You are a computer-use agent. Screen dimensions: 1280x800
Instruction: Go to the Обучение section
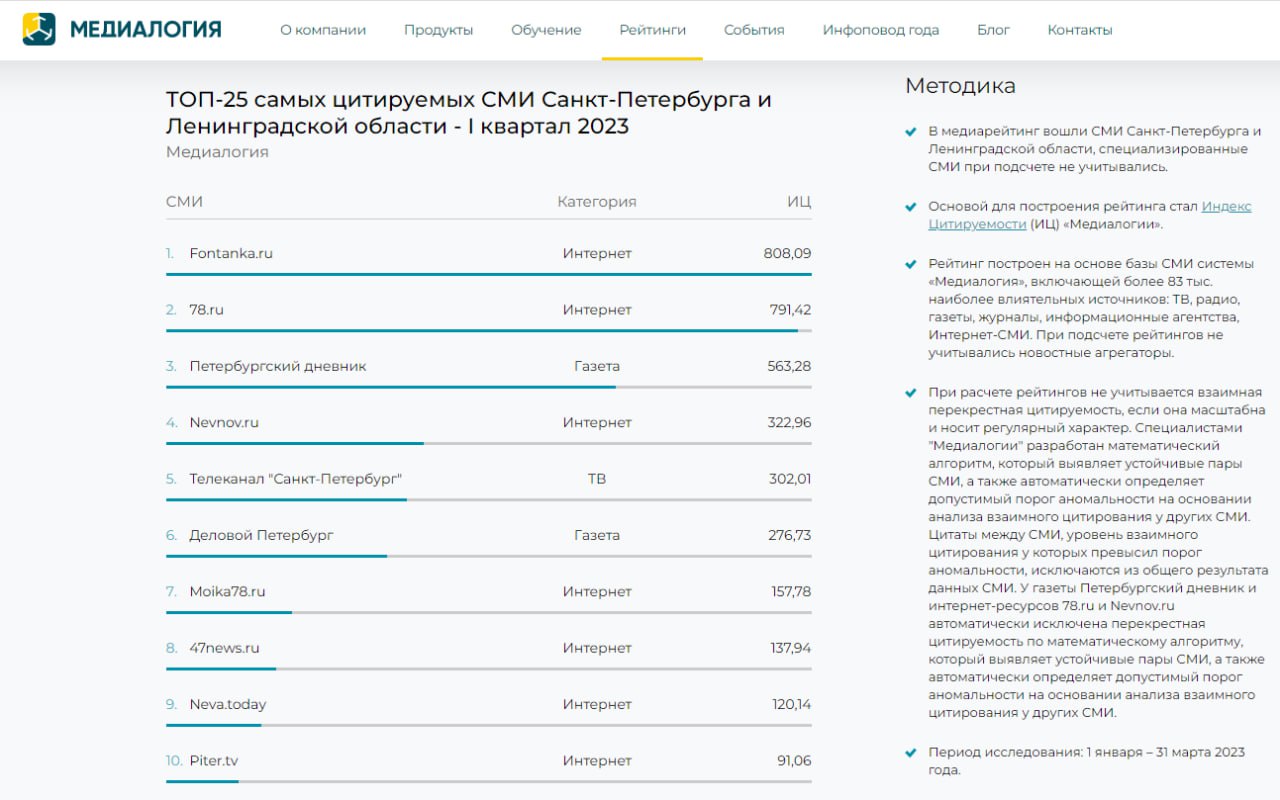546,30
